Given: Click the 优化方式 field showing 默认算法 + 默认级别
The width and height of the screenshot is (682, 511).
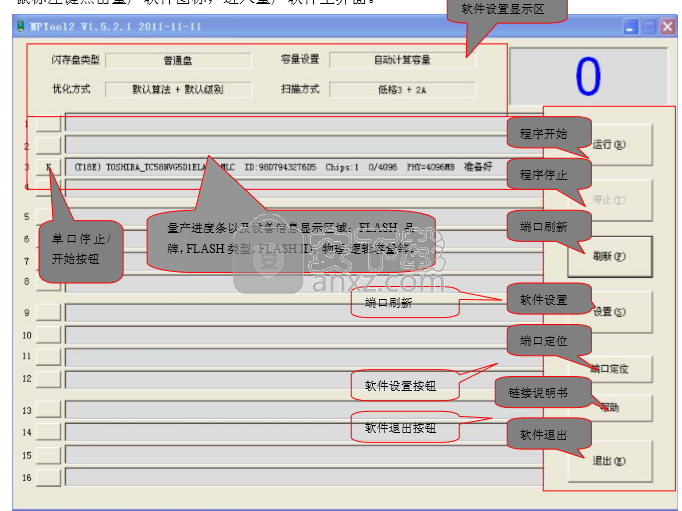Looking at the screenshot, I should [178, 90].
